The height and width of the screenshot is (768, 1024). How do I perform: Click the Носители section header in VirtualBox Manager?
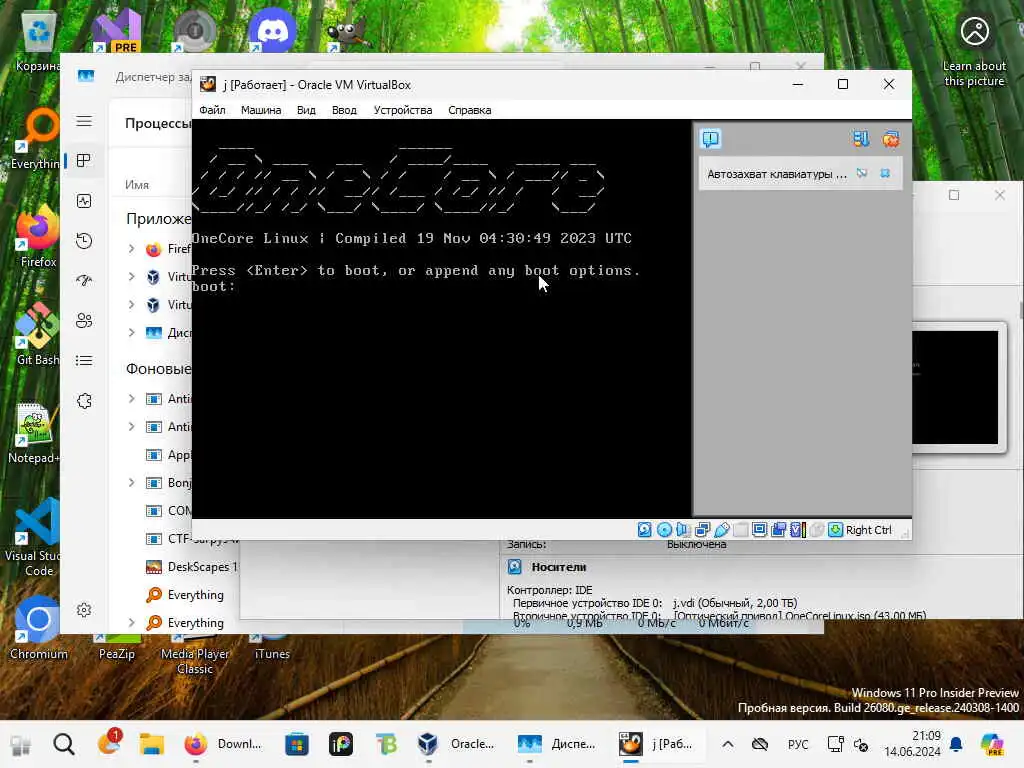click(x=558, y=567)
